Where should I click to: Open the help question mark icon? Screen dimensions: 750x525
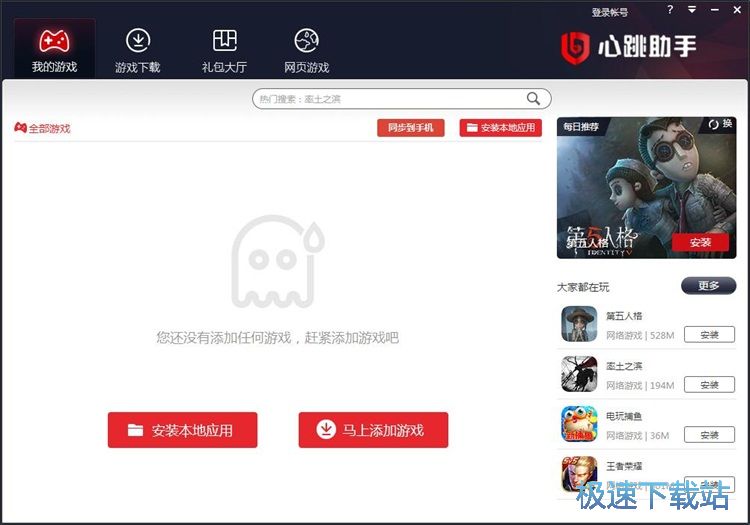pos(670,10)
